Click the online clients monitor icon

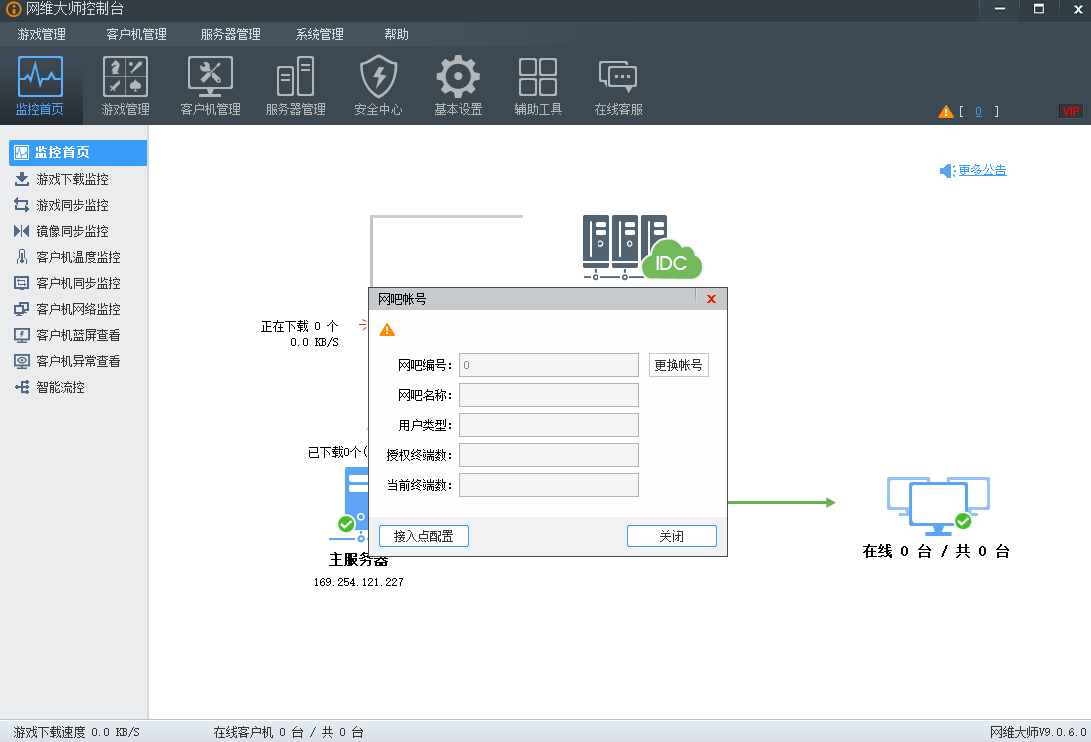[x=938, y=505]
